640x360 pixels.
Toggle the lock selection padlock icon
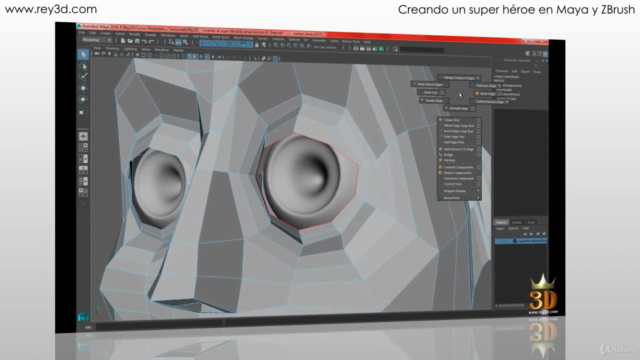(x=257, y=44)
